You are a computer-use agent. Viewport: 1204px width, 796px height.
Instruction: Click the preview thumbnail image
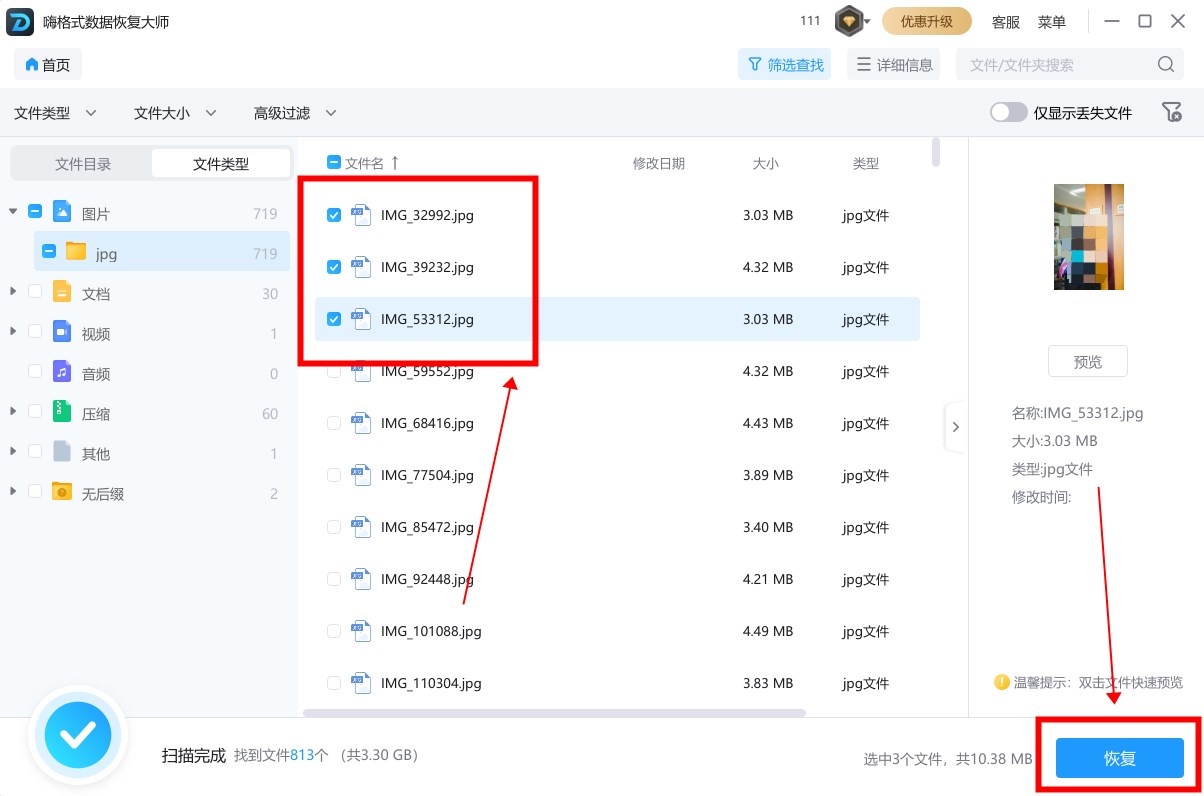1089,237
